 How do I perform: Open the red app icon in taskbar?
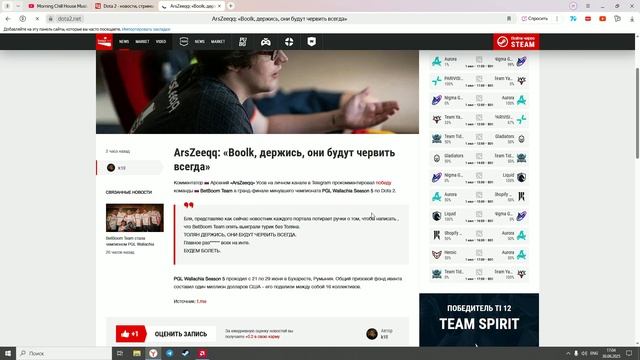tap(202, 353)
